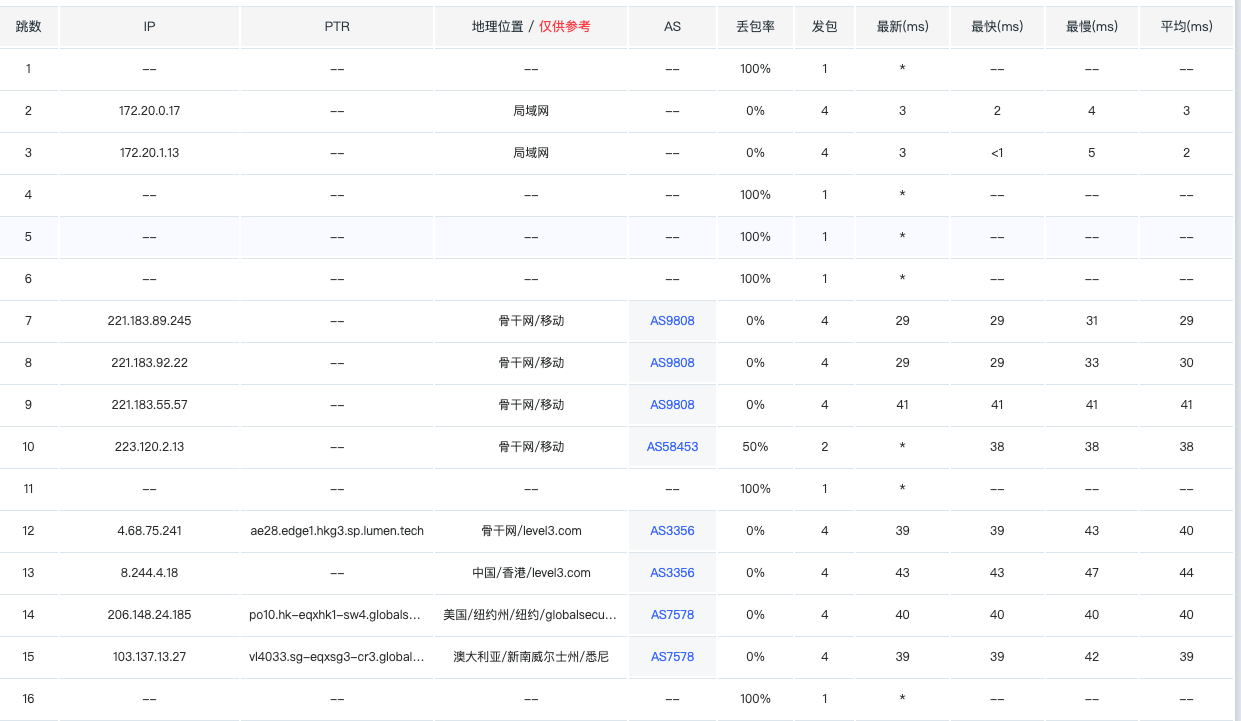The height and width of the screenshot is (721, 1241).
Task: Open AS7578 link in the 103.137.13.27 row
Action: (672, 657)
